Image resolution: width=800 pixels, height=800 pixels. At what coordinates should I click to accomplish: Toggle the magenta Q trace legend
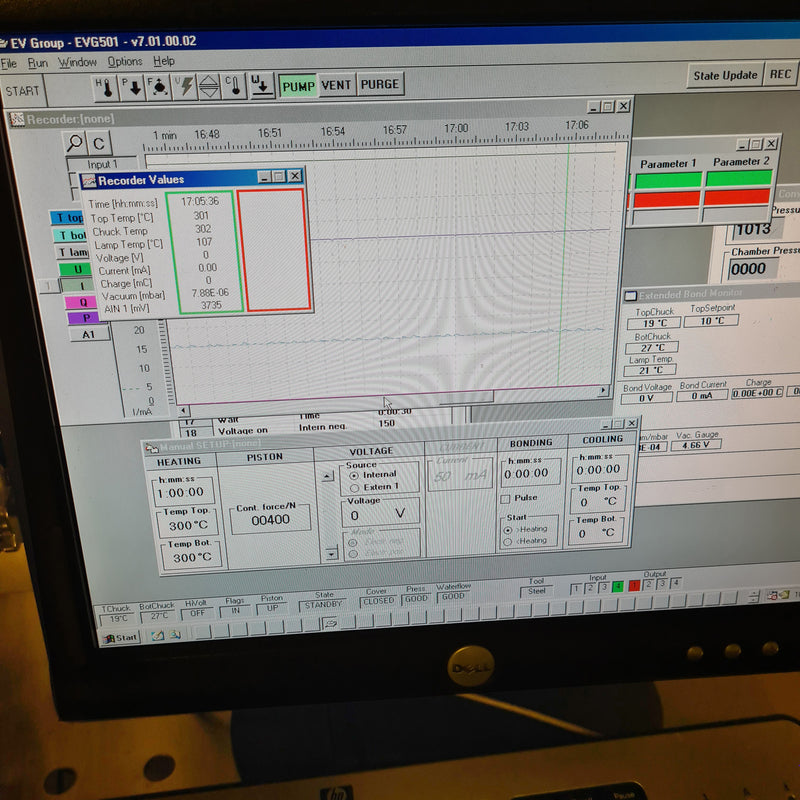(x=81, y=302)
